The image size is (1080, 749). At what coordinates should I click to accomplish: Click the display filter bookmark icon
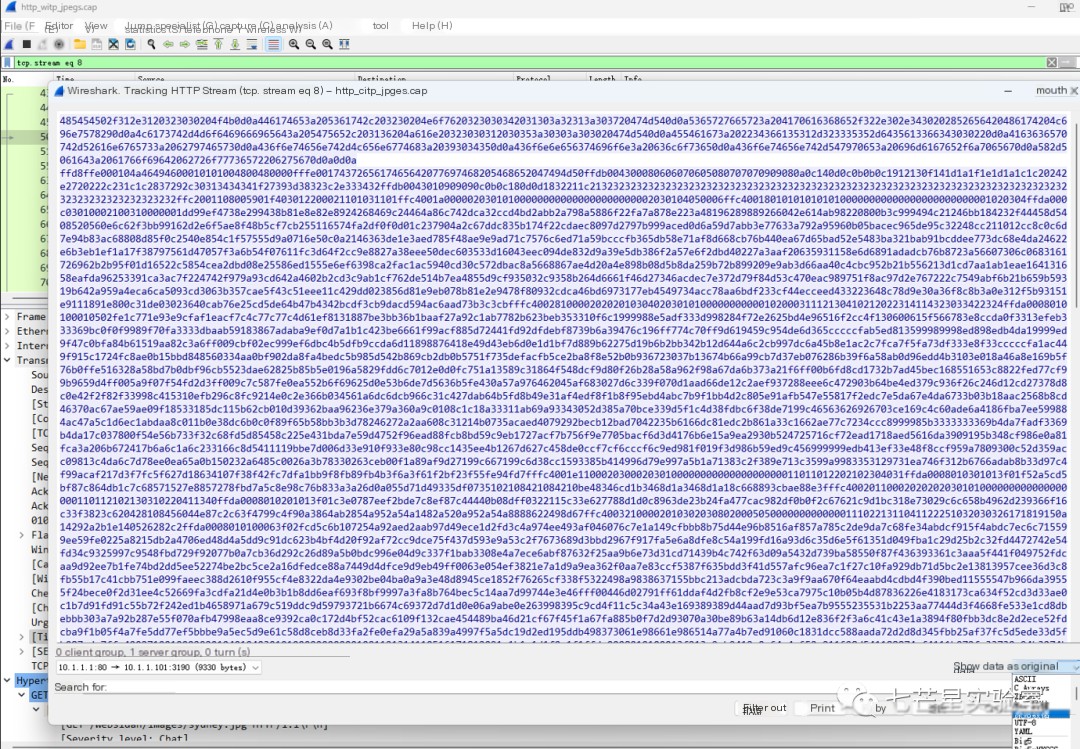[8, 63]
